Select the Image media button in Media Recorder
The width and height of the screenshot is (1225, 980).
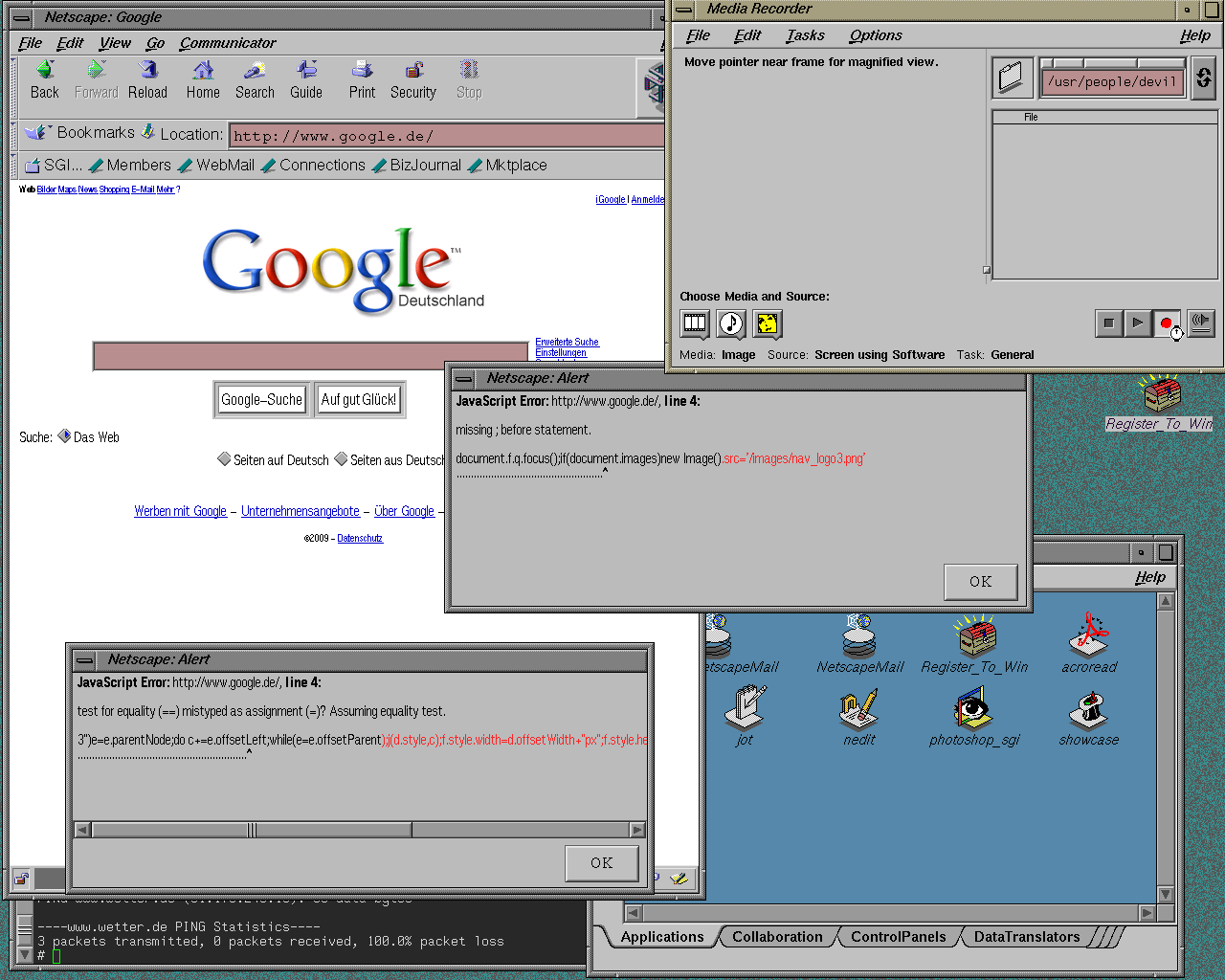point(768,324)
